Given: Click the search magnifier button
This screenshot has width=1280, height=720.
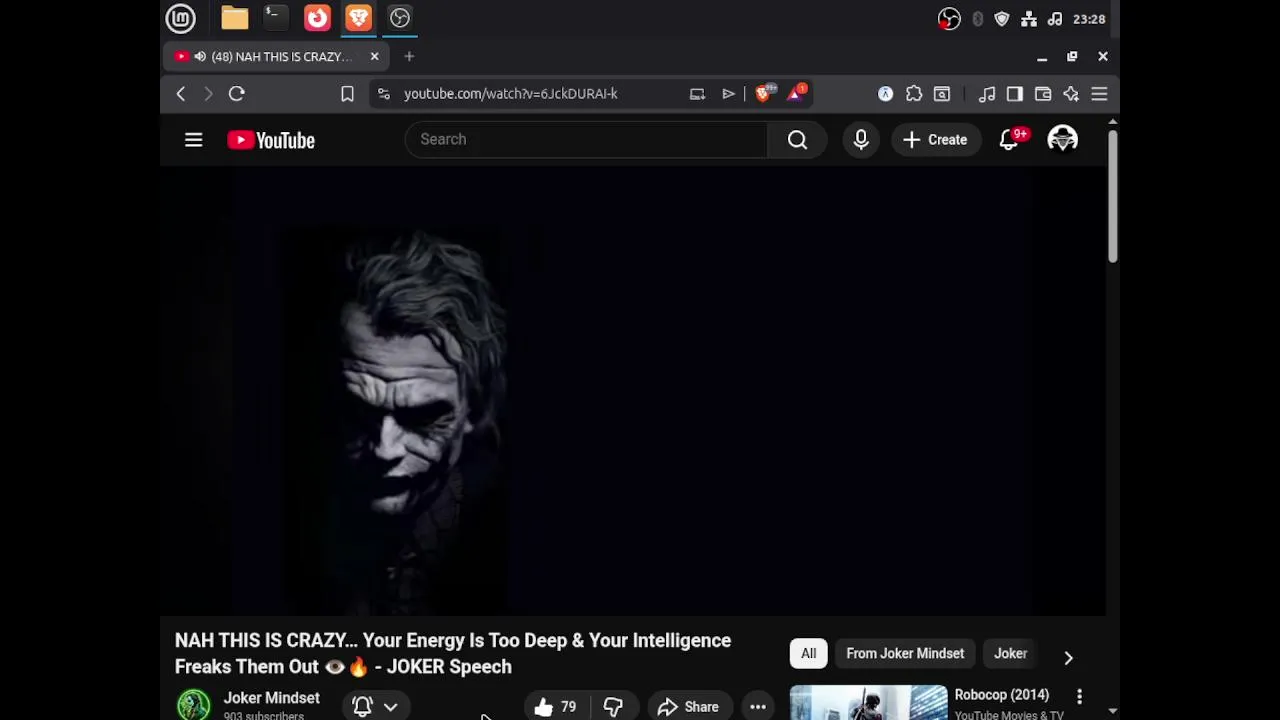Looking at the screenshot, I should [797, 140].
